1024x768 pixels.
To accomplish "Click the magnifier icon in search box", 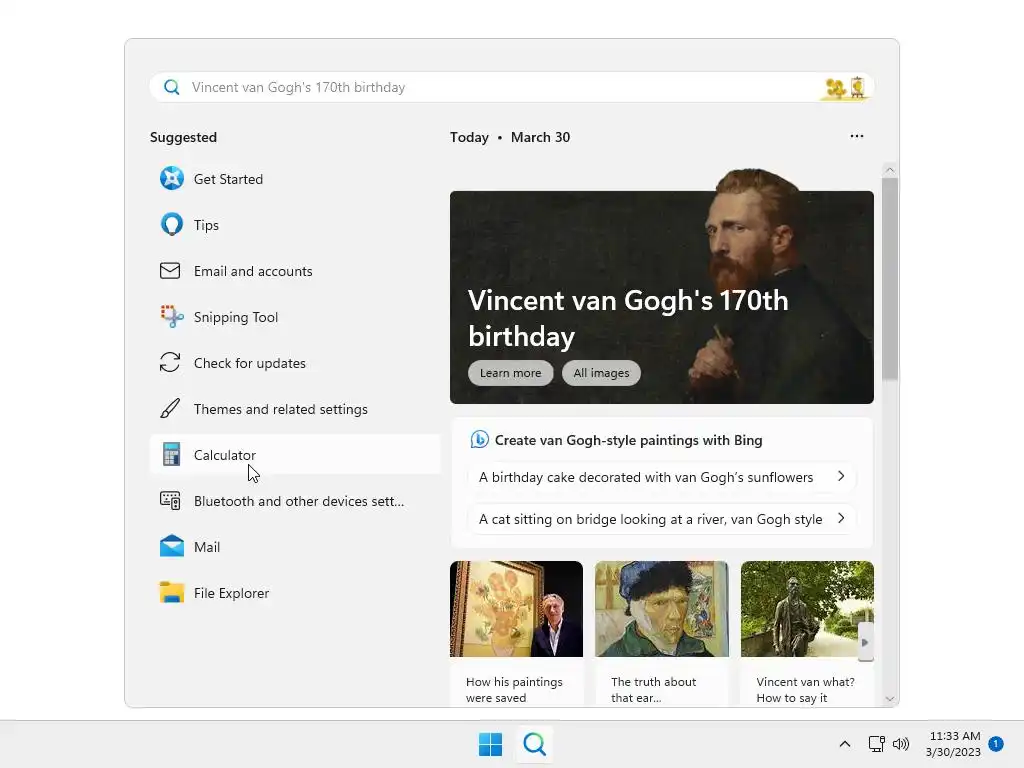I will (x=172, y=88).
